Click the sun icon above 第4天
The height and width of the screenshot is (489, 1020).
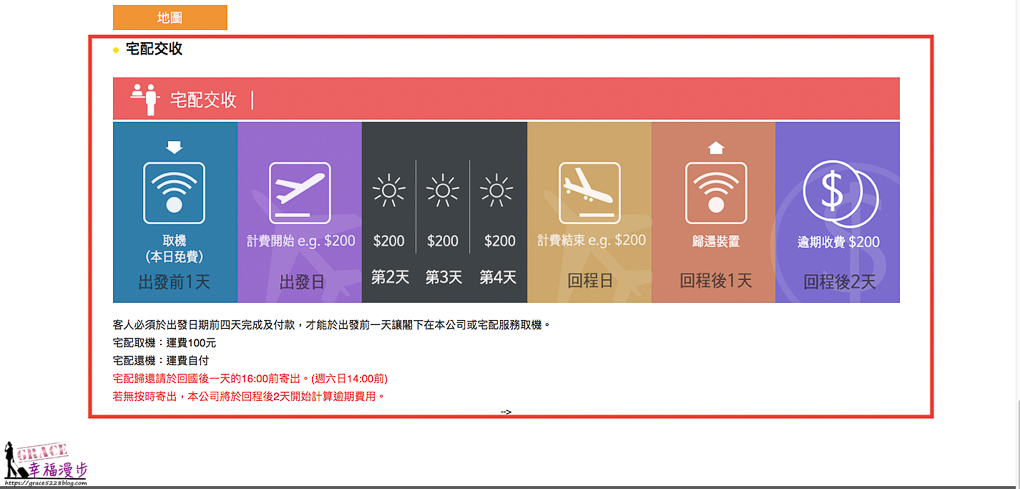point(496,191)
